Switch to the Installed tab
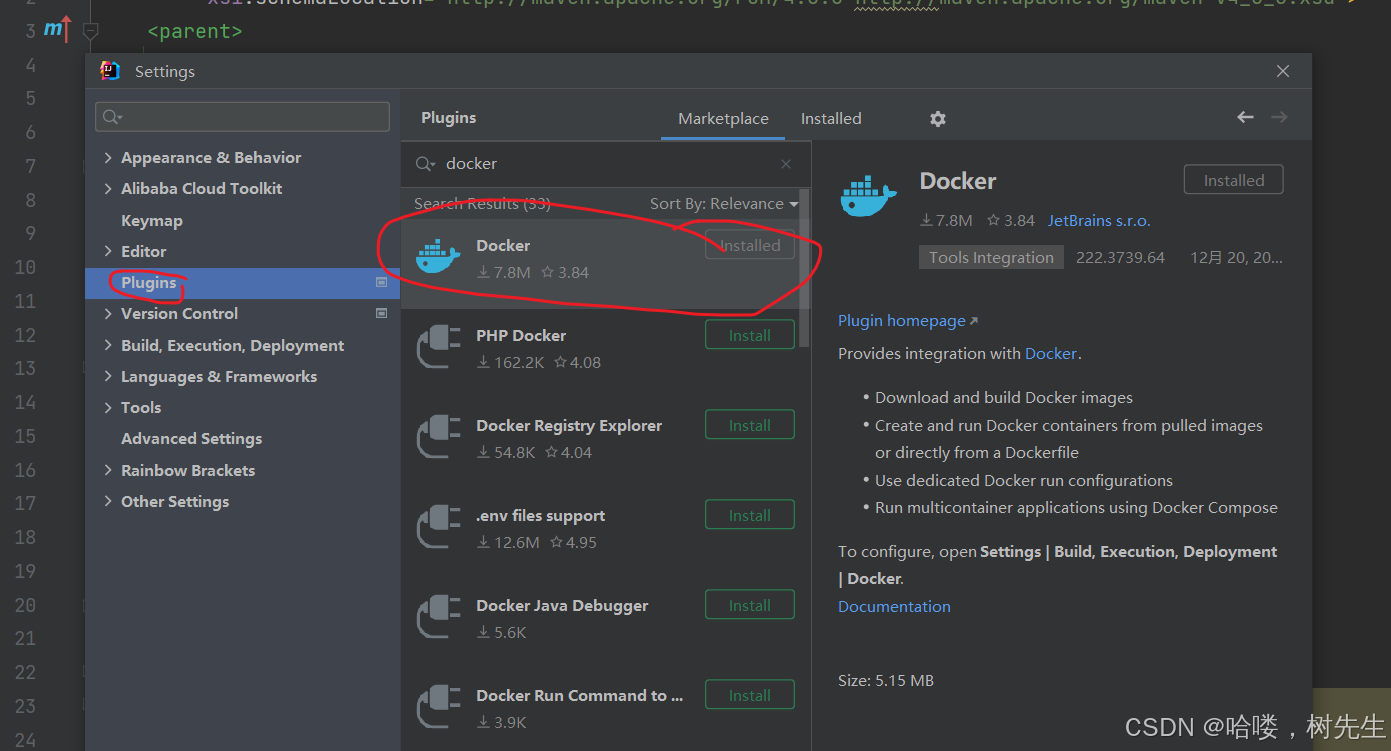This screenshot has height=751, width=1391. point(831,118)
